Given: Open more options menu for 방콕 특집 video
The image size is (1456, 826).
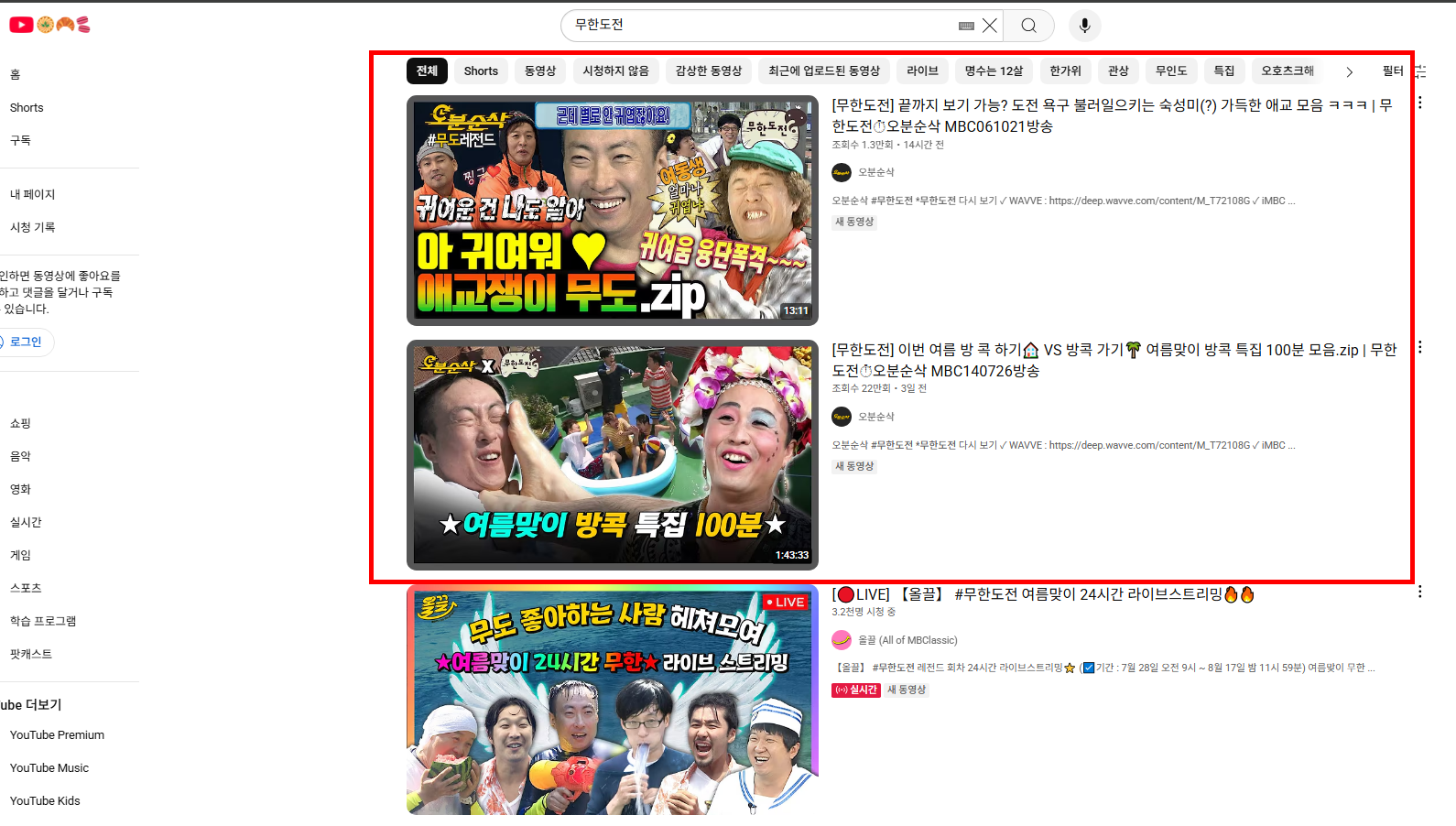Looking at the screenshot, I should (x=1419, y=347).
